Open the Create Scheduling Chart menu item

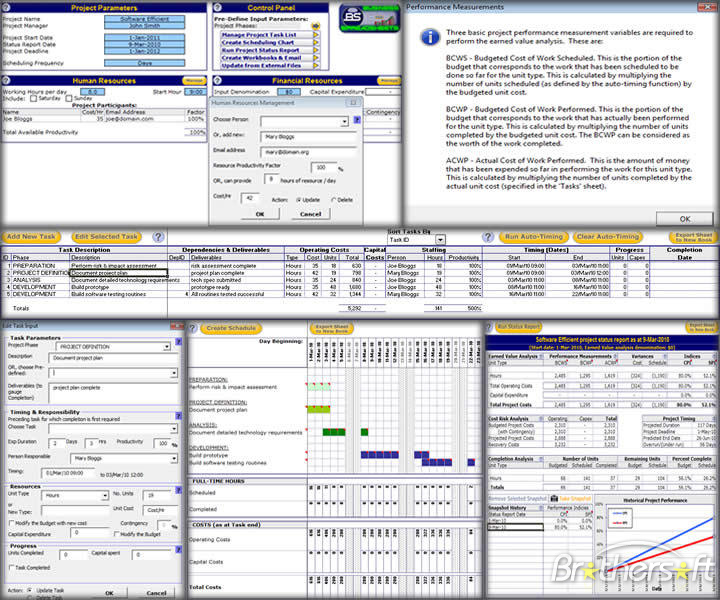pos(258,42)
